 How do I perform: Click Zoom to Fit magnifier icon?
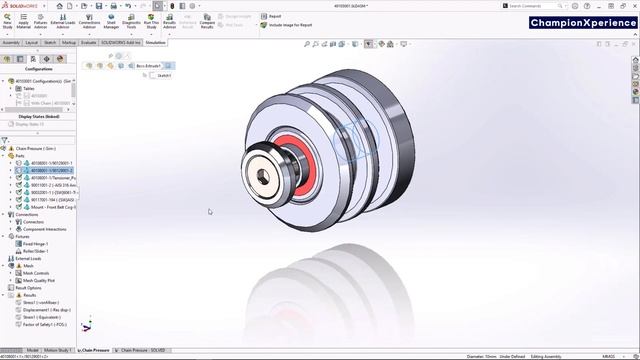tap(307, 44)
